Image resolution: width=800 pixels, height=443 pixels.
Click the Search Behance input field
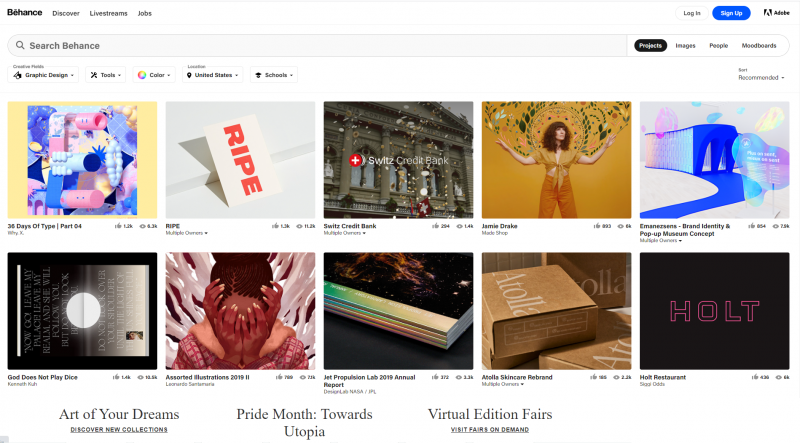click(316, 45)
